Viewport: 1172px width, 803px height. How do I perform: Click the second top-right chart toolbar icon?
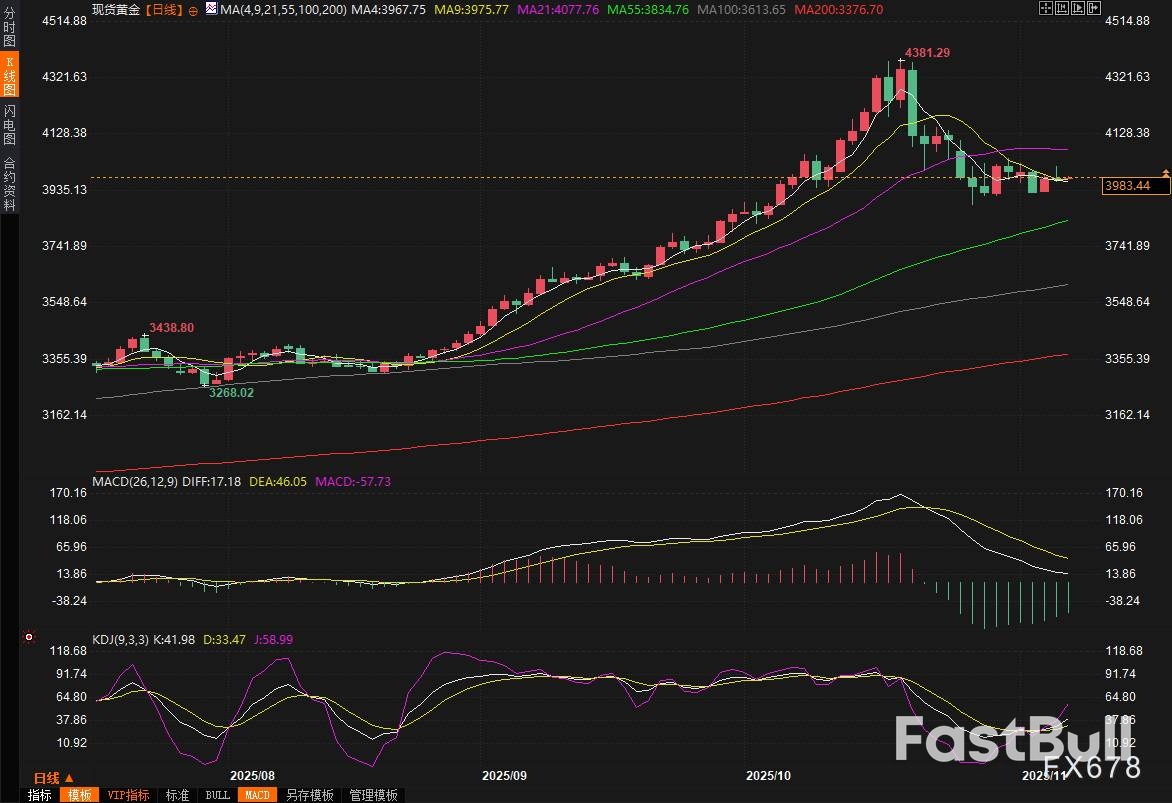click(x=1061, y=8)
